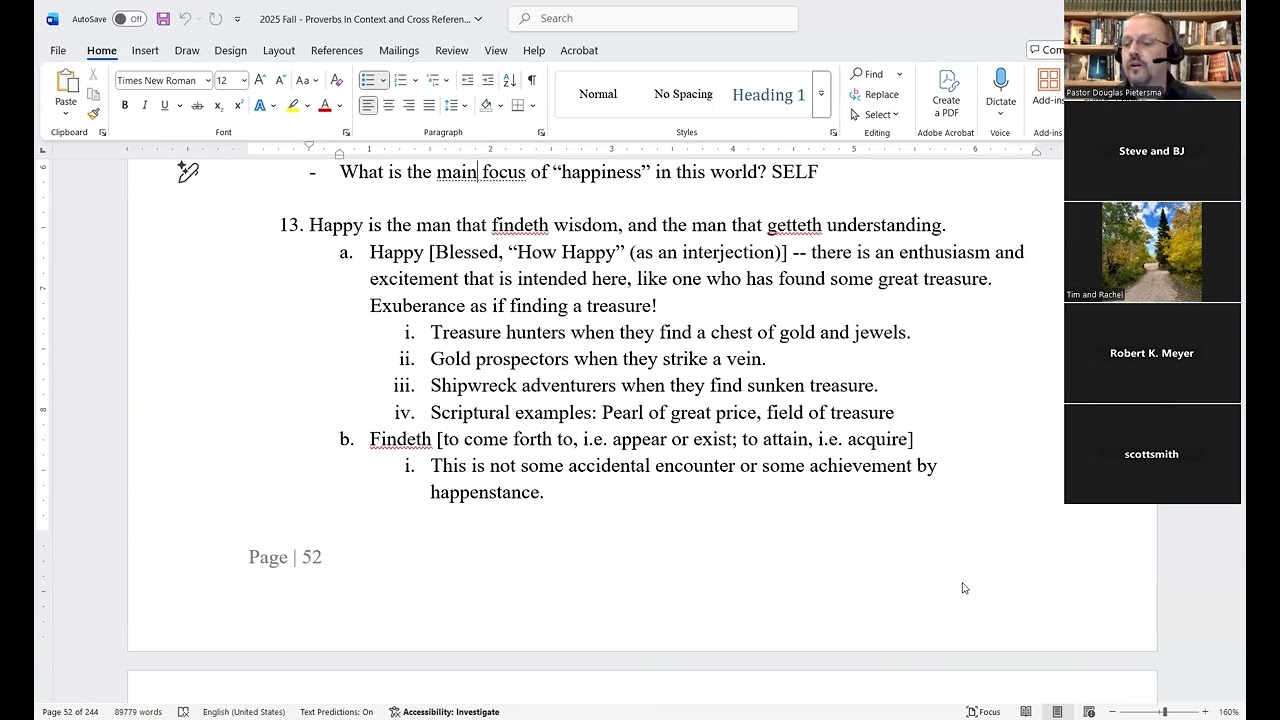
Task: Switch to Read Mode view in status bar
Action: coord(1026,712)
